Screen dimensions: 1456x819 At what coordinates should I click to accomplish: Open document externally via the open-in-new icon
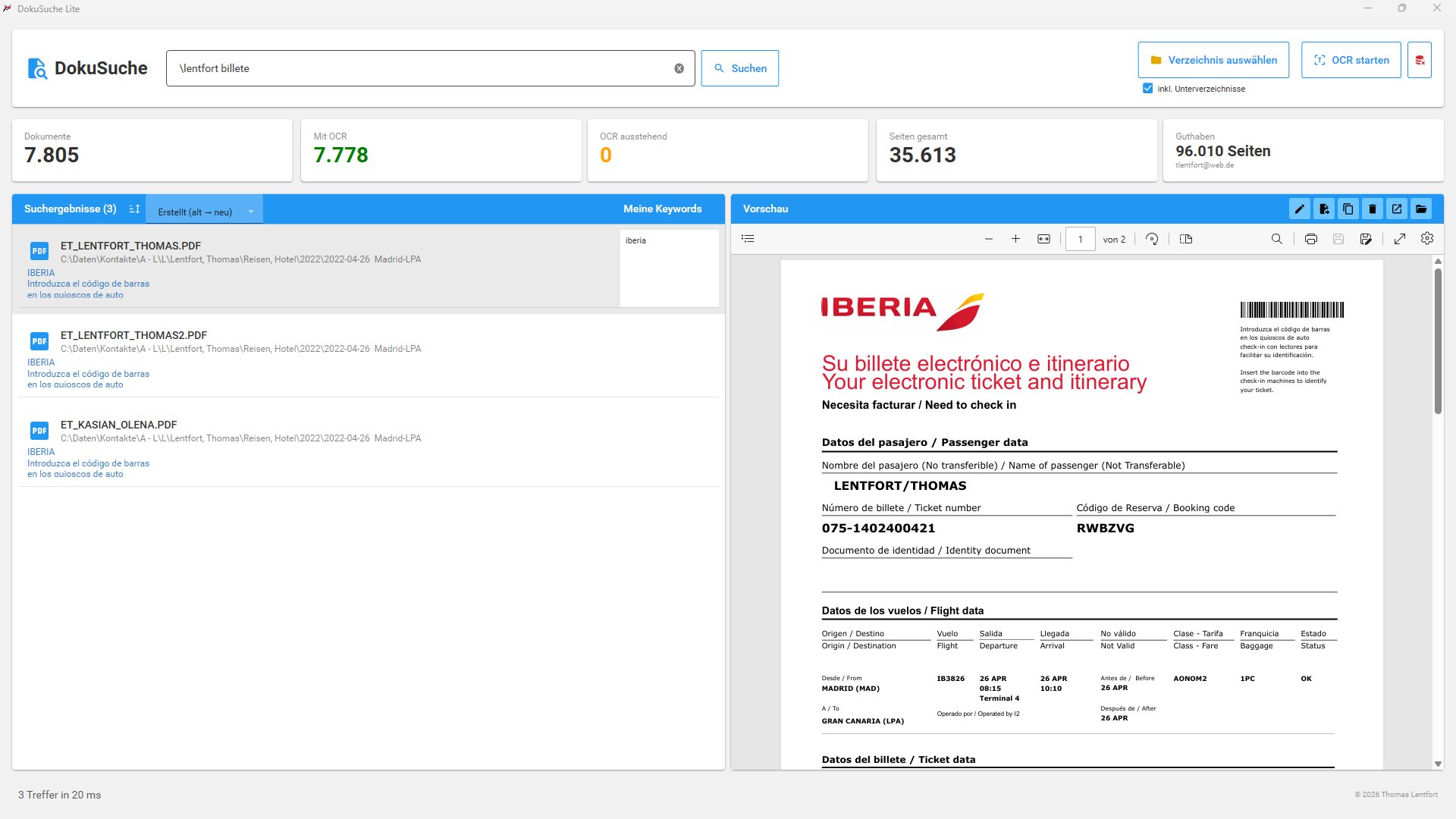[x=1396, y=209]
